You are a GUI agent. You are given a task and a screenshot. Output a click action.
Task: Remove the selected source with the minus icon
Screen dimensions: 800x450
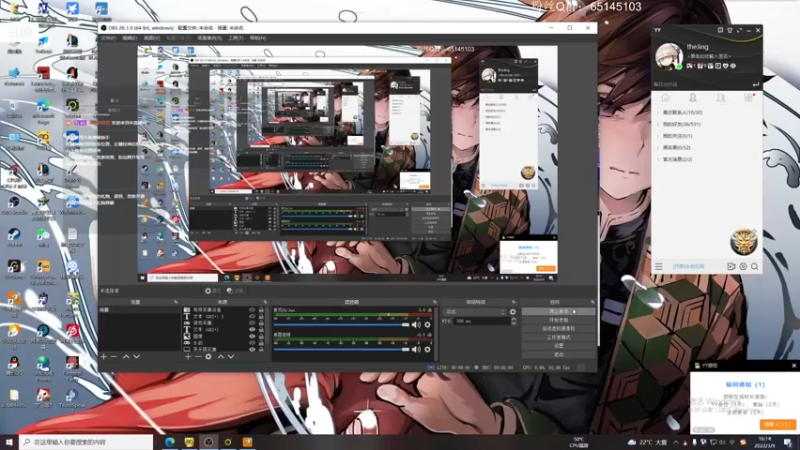point(198,357)
